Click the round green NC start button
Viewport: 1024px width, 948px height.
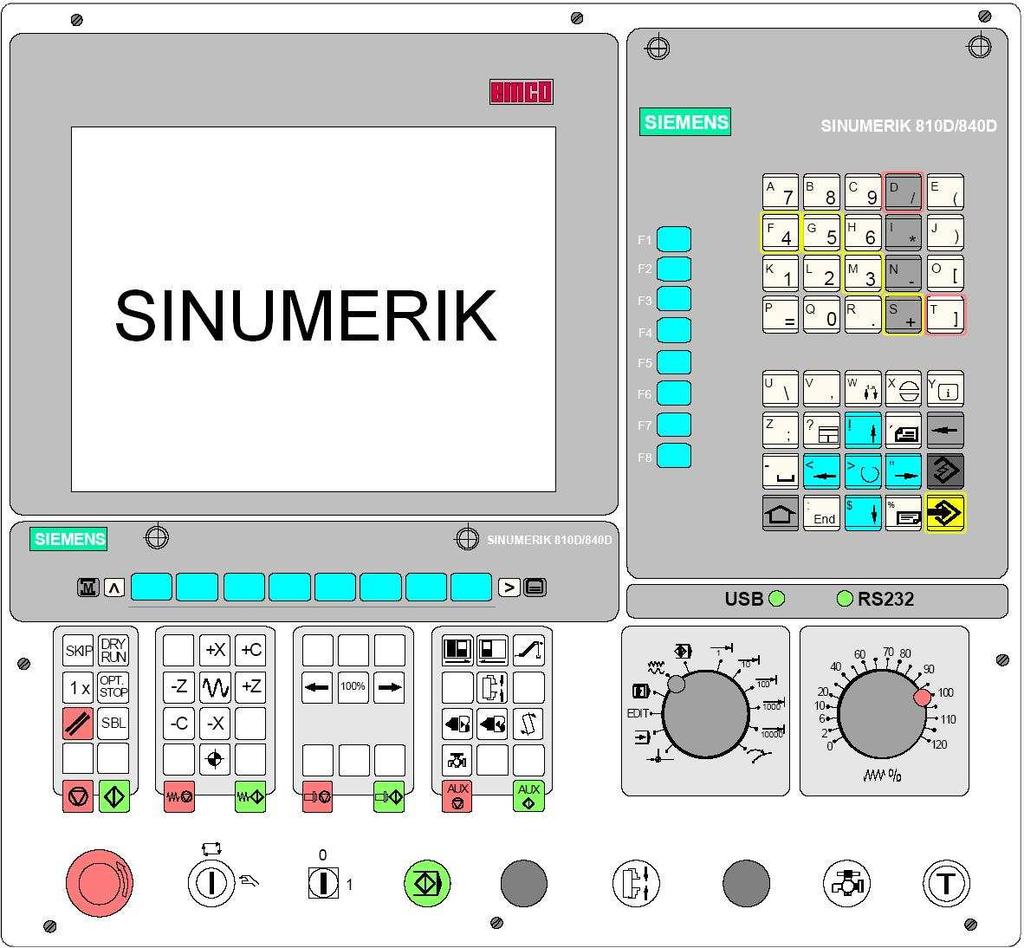pos(427,883)
